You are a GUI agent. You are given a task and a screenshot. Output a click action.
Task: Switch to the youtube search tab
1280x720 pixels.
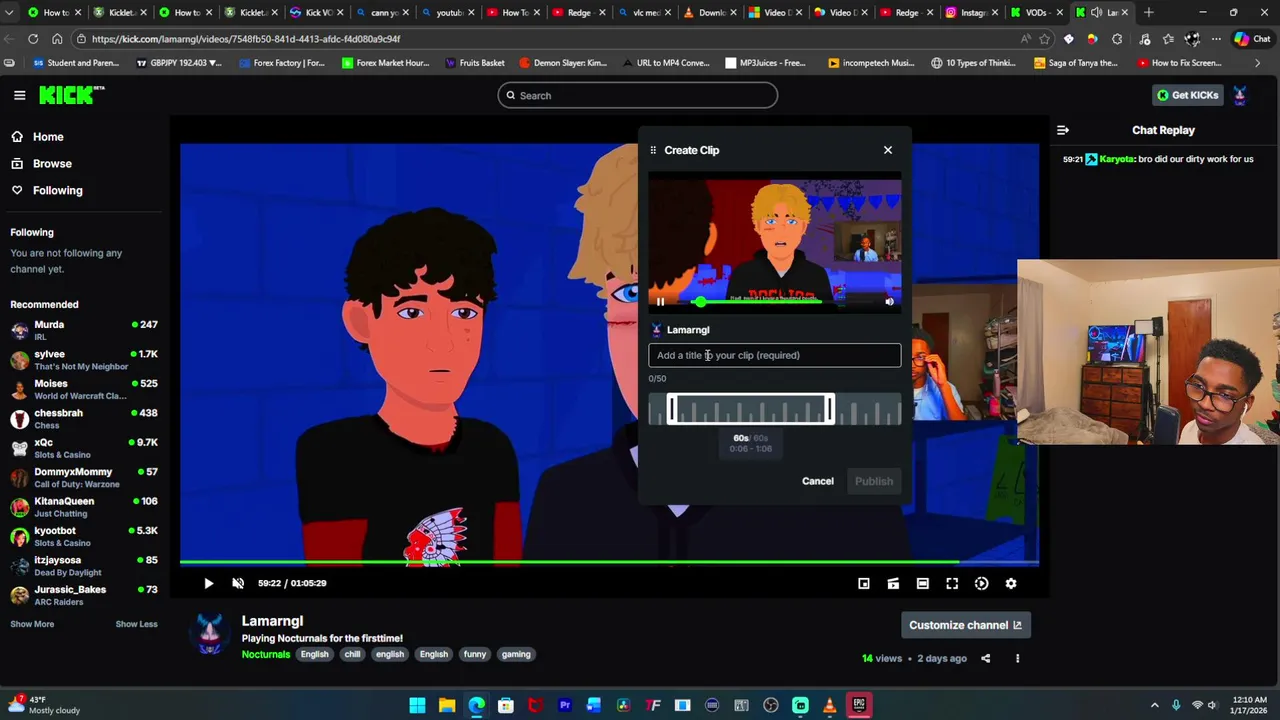[x=448, y=12]
